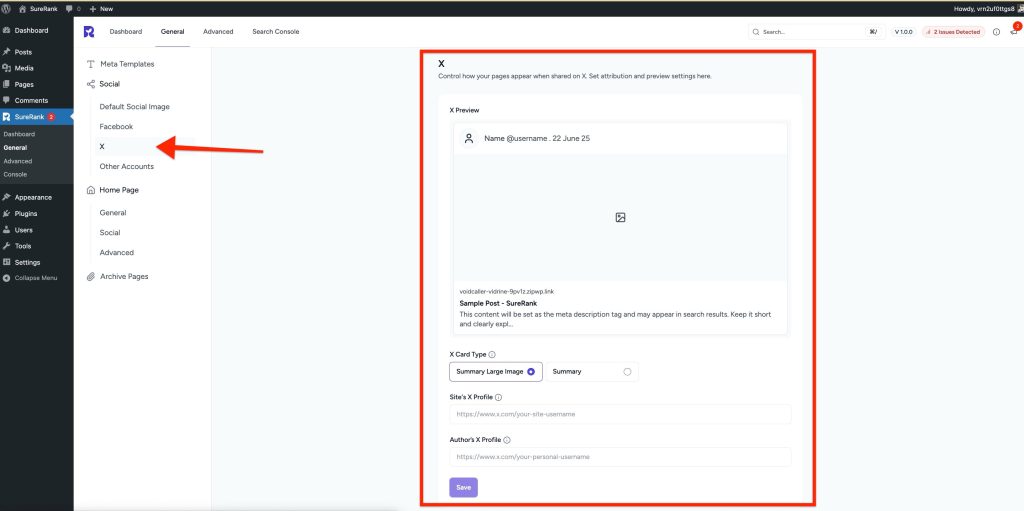The width and height of the screenshot is (1024, 511).
Task: Switch to the Search Console tab
Action: point(276,31)
